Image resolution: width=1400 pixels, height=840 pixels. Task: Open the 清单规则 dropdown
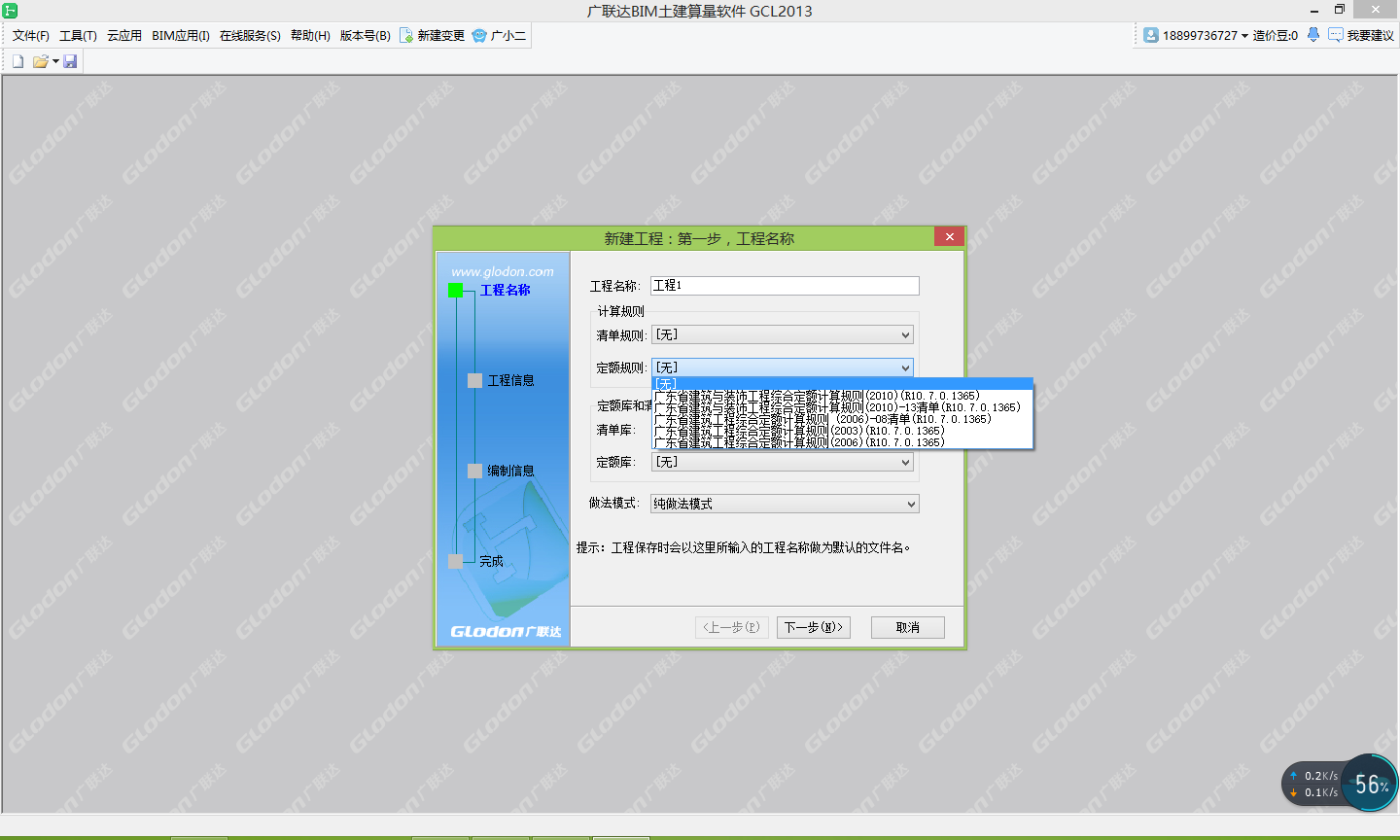pyautogui.click(x=783, y=334)
